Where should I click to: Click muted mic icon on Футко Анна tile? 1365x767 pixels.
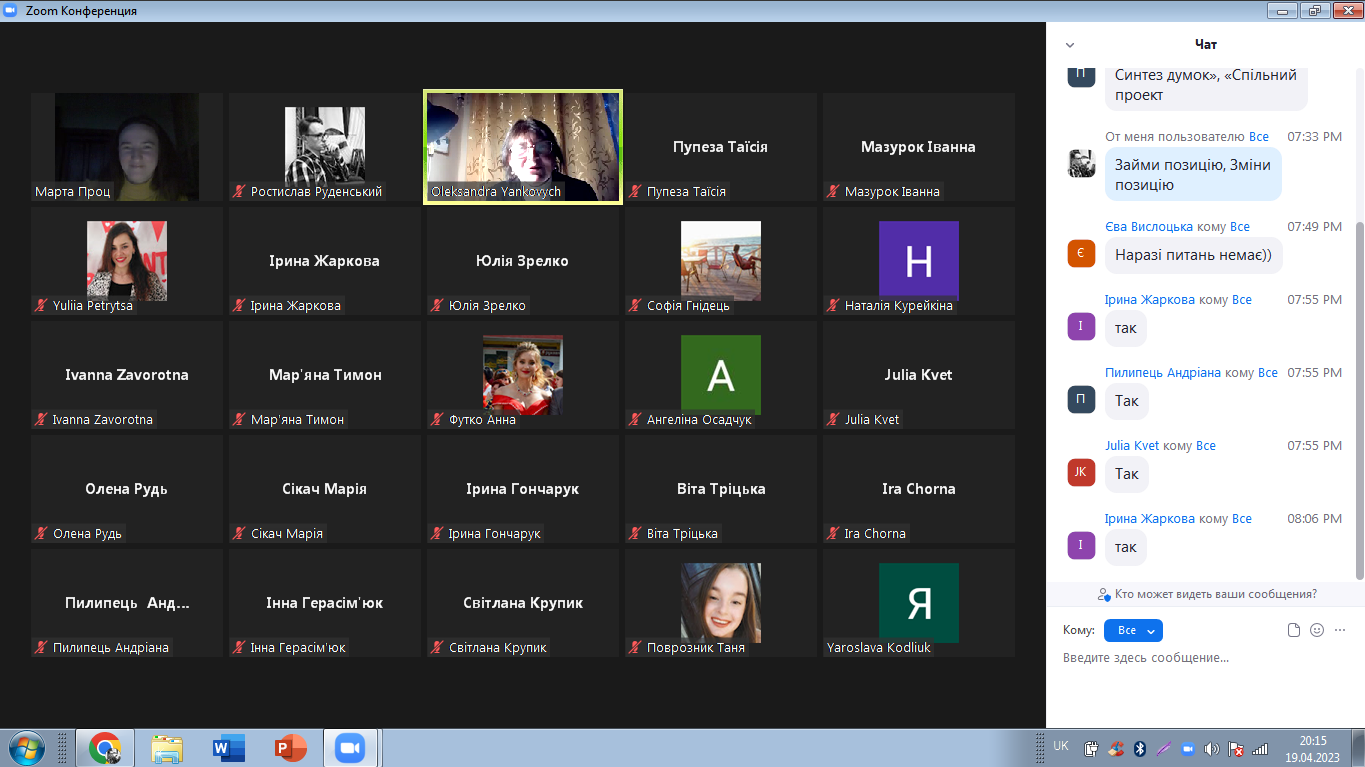click(x=437, y=420)
